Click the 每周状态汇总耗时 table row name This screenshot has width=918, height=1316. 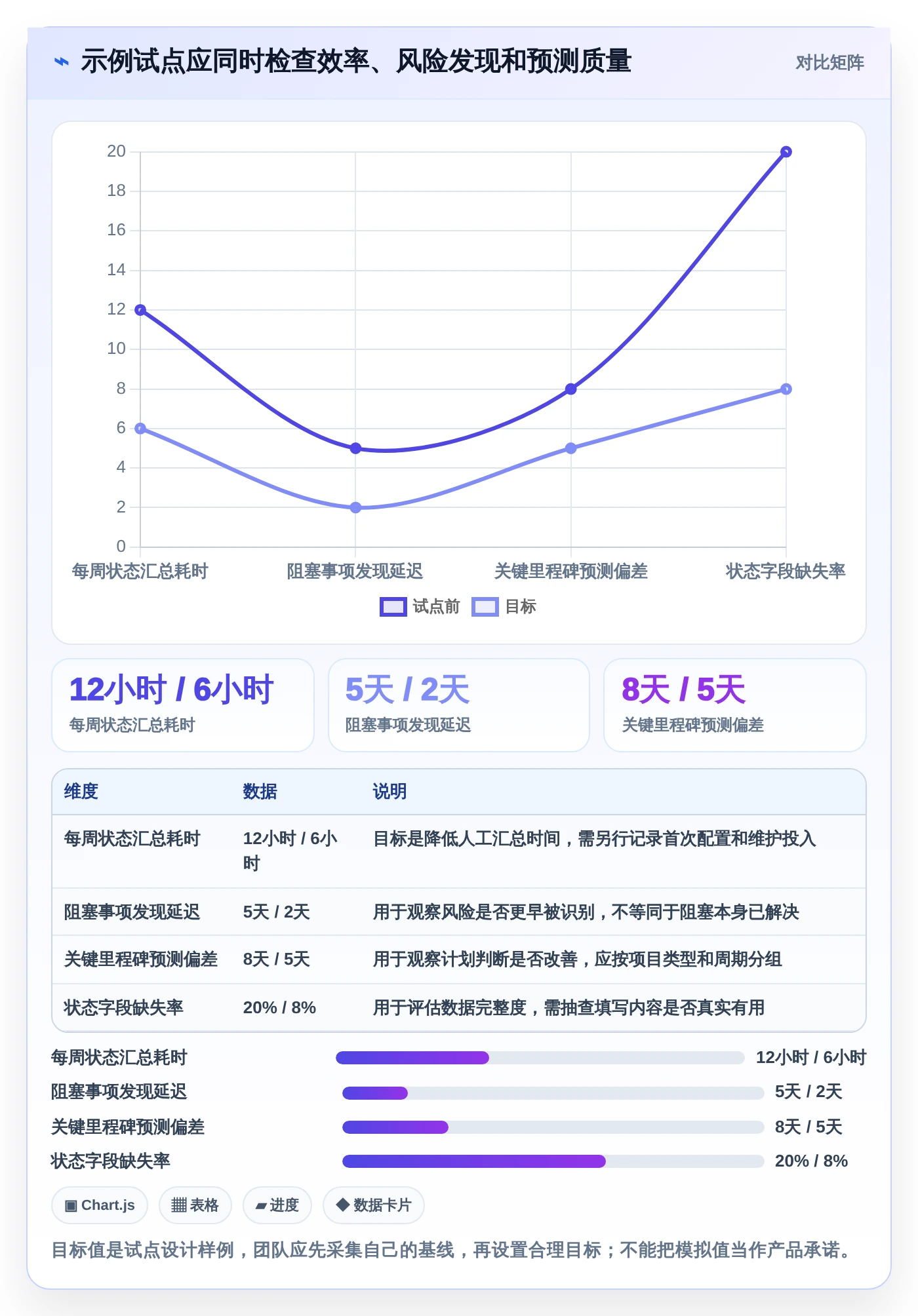132,839
